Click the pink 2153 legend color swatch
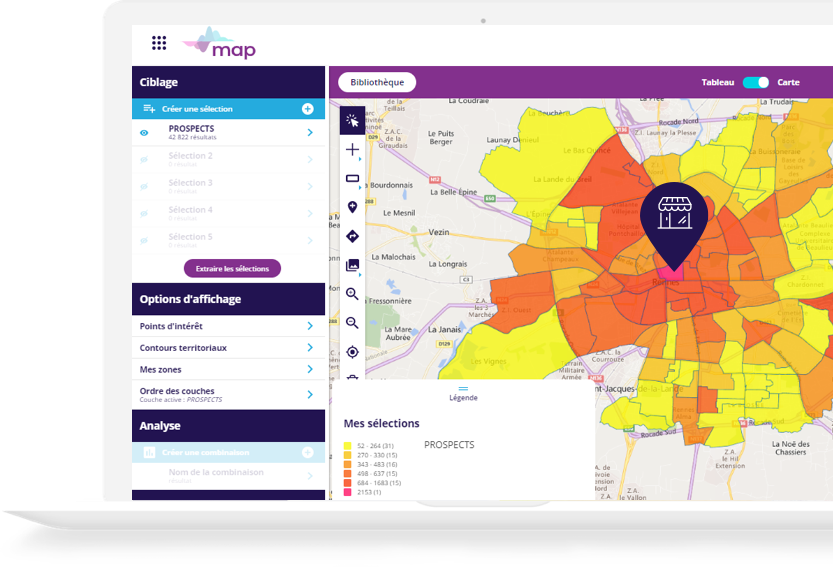Viewport: 833px width, 567px height. [x=348, y=492]
